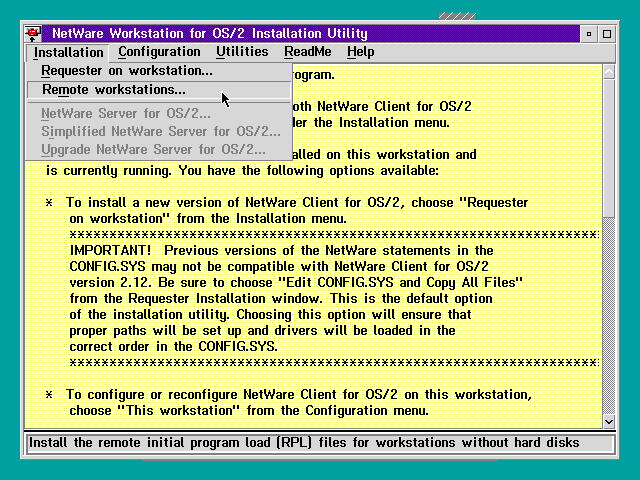Maximize the Installation Utility window
Image resolution: width=640 pixels, height=480 pixels.
pos(607,34)
